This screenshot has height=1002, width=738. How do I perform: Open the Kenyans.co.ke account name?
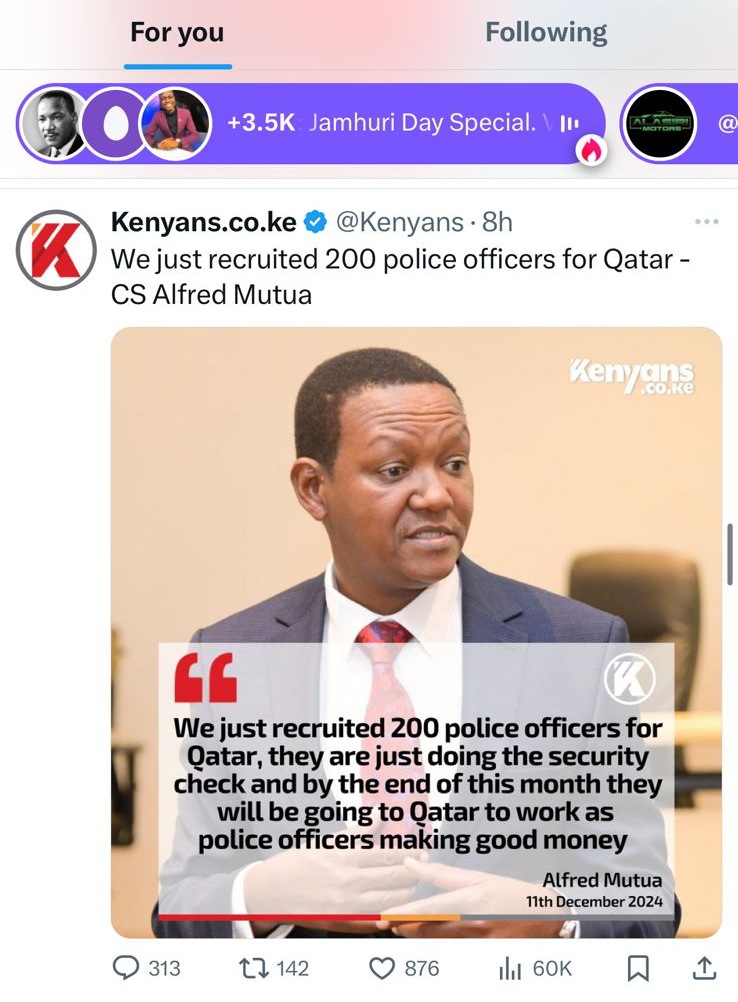(x=203, y=222)
